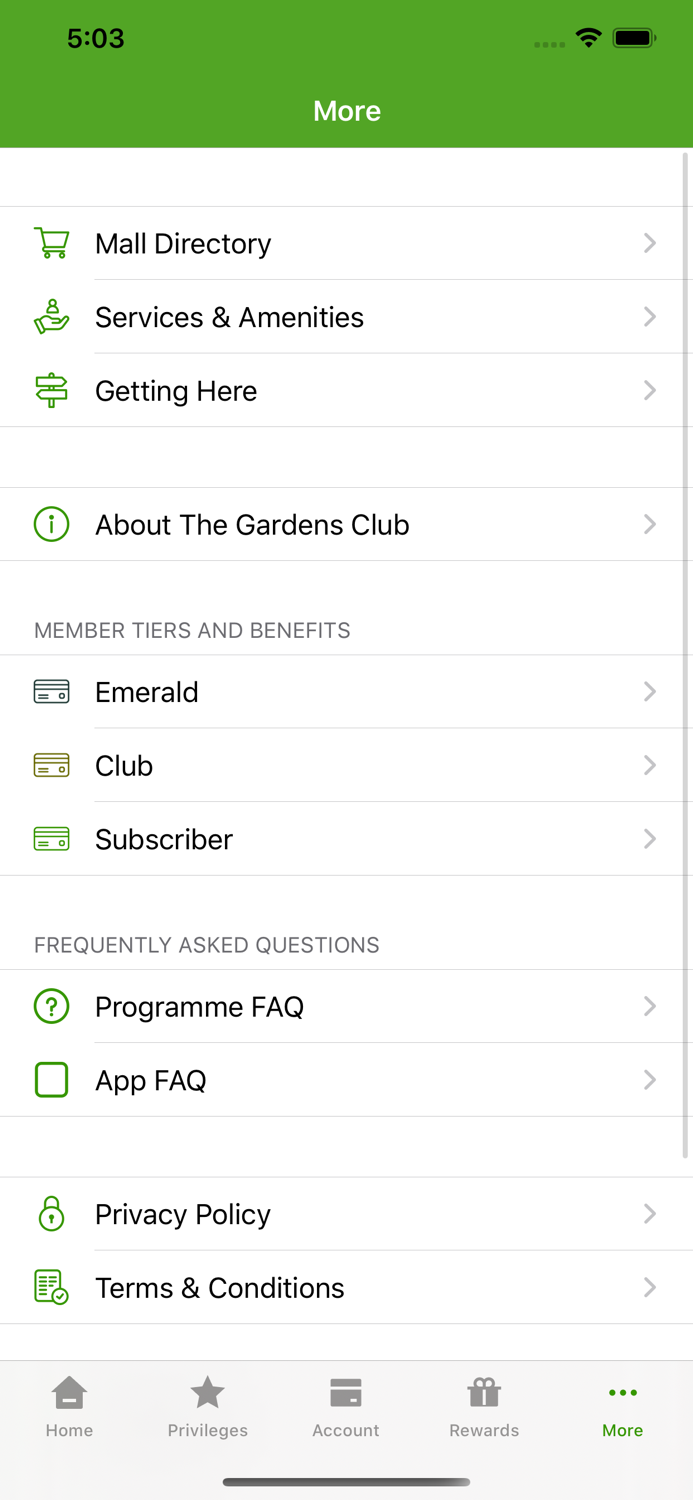Switch to the Home tab
Image resolution: width=693 pixels, height=1500 pixels.
[x=69, y=1404]
